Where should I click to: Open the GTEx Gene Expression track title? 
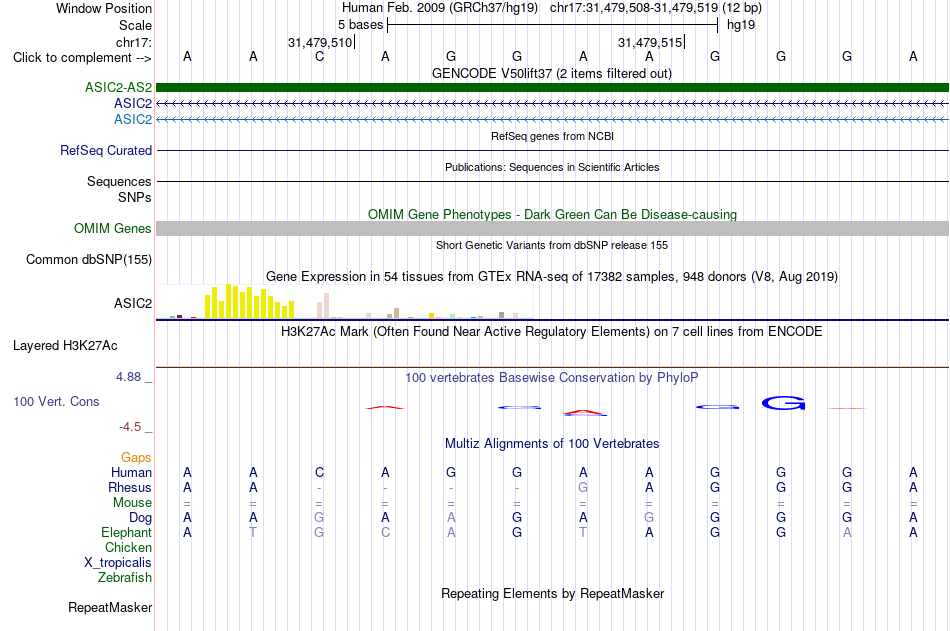552,276
